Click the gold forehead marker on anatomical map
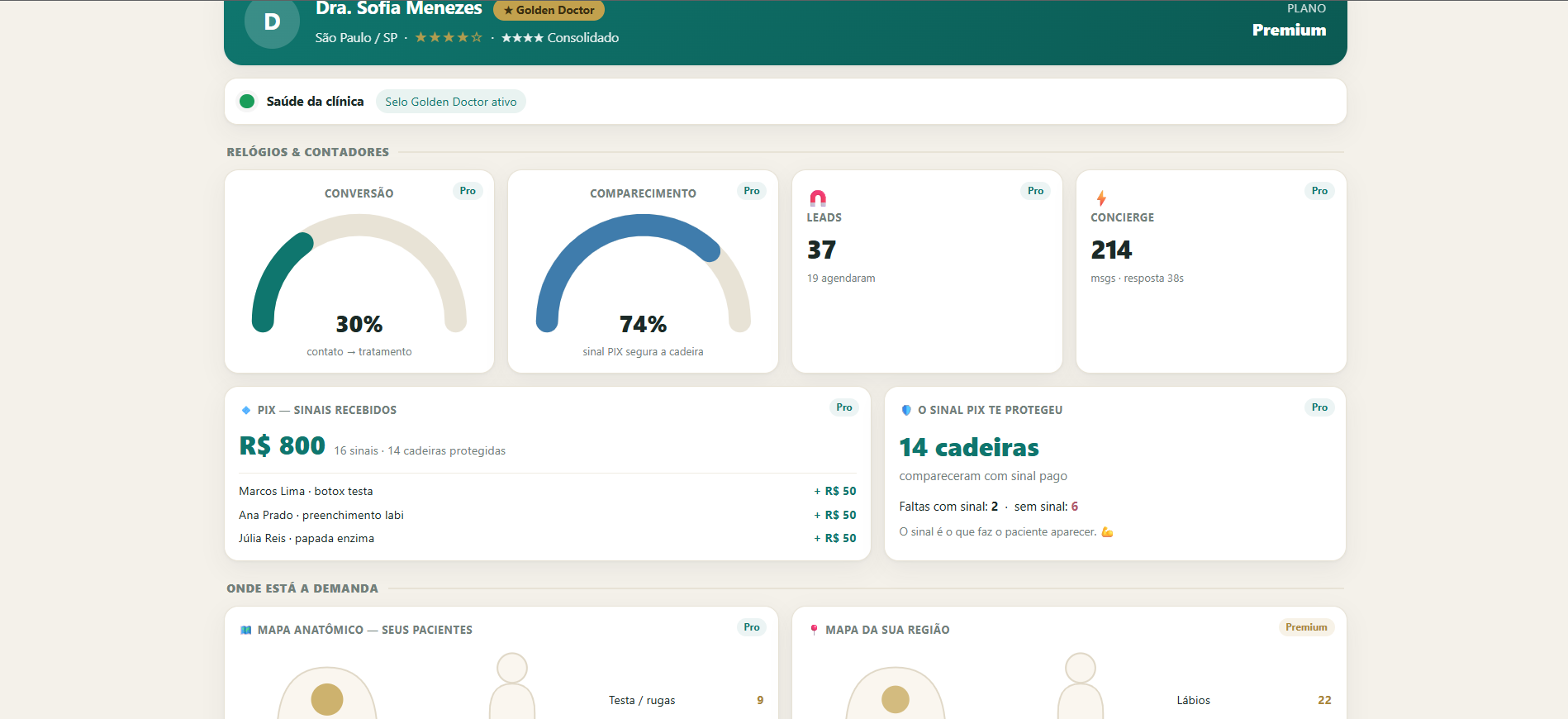Viewport: 1568px width, 719px height. tap(327, 699)
